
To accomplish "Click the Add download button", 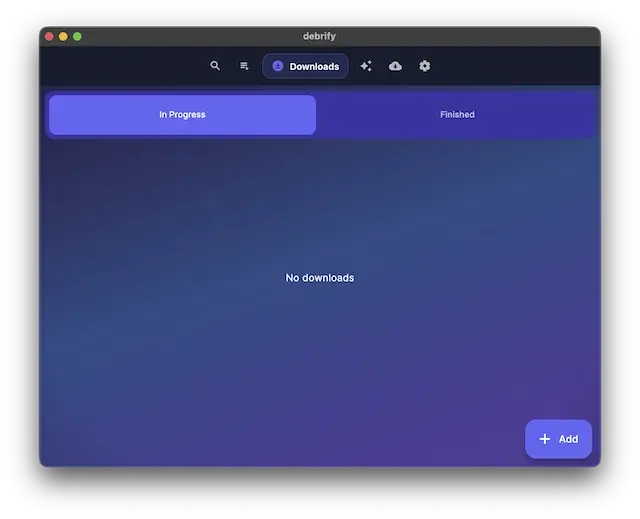I will (558, 439).
